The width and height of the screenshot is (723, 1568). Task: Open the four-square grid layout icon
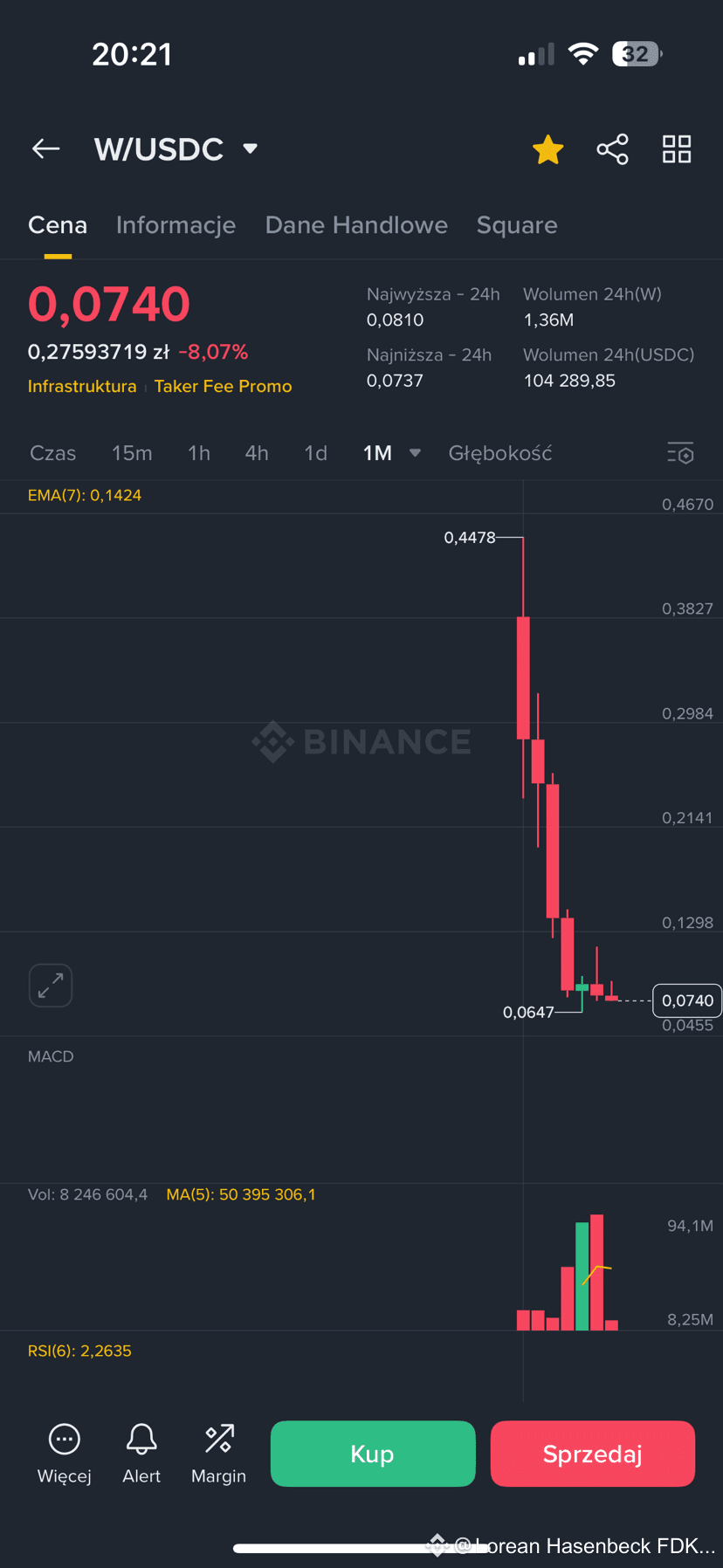[x=677, y=149]
